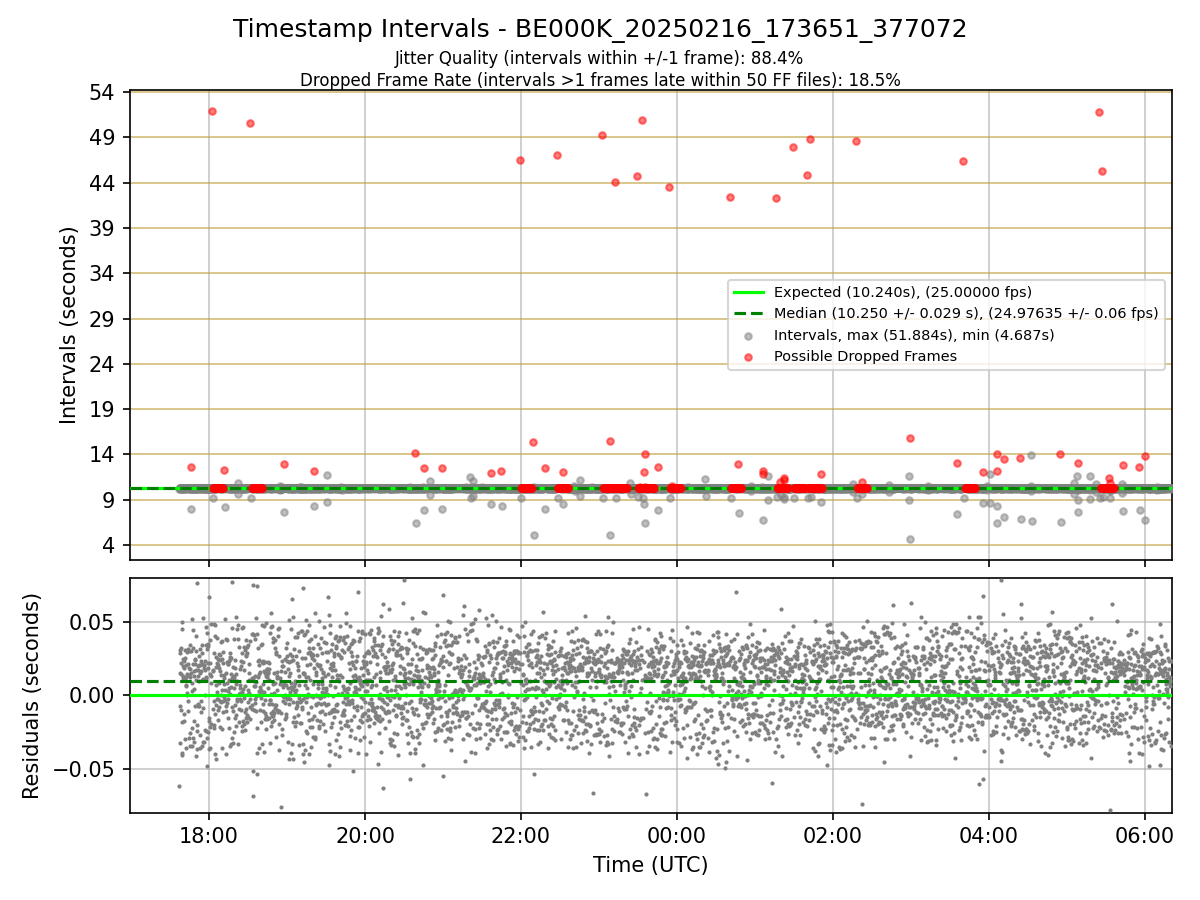Click the 'Median (10.250 +/- 0.029 s)' legend entry
This screenshot has width=1200, height=900.
(x=966, y=313)
